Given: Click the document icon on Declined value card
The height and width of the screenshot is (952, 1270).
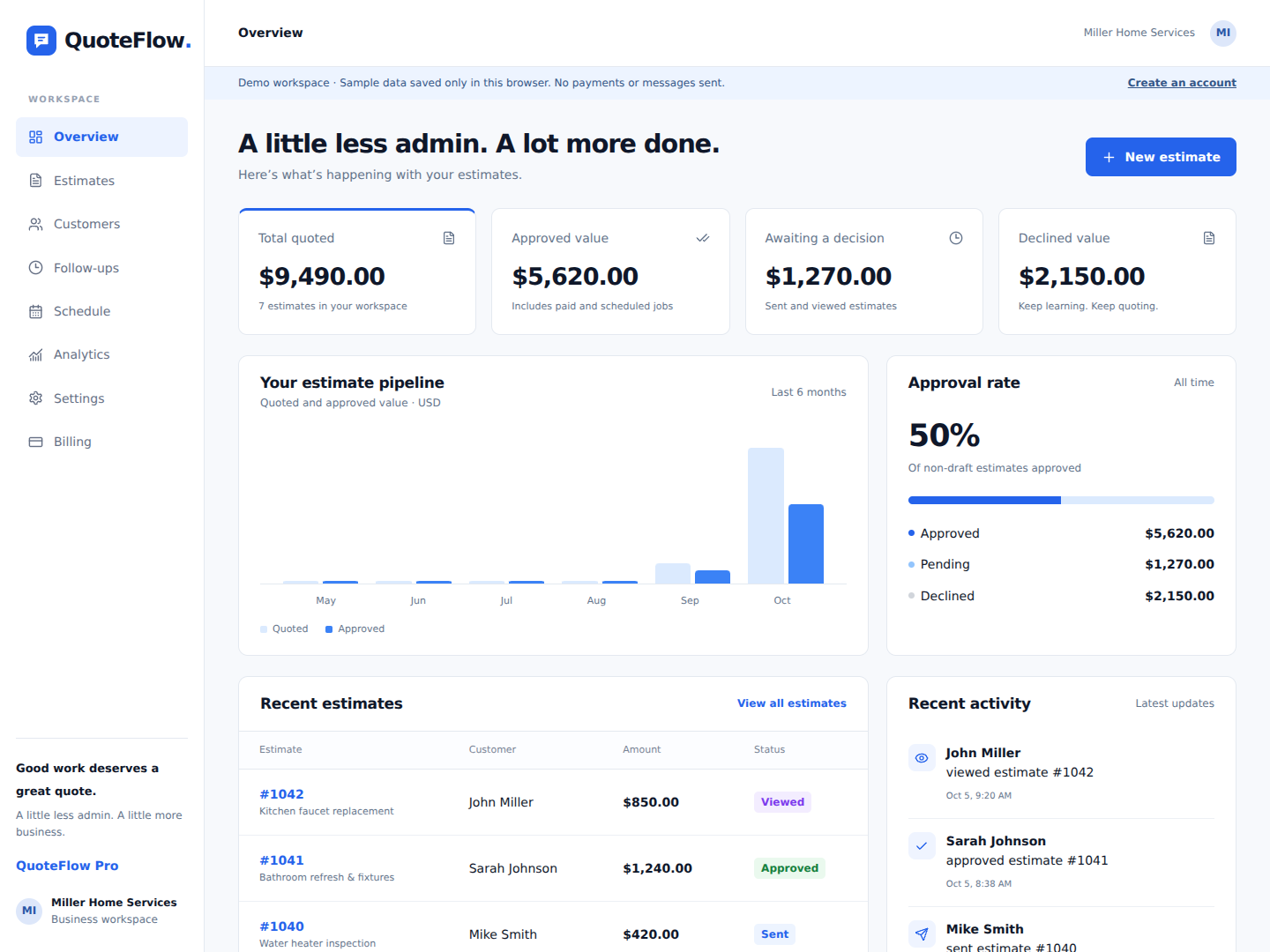Looking at the screenshot, I should pyautogui.click(x=1209, y=238).
